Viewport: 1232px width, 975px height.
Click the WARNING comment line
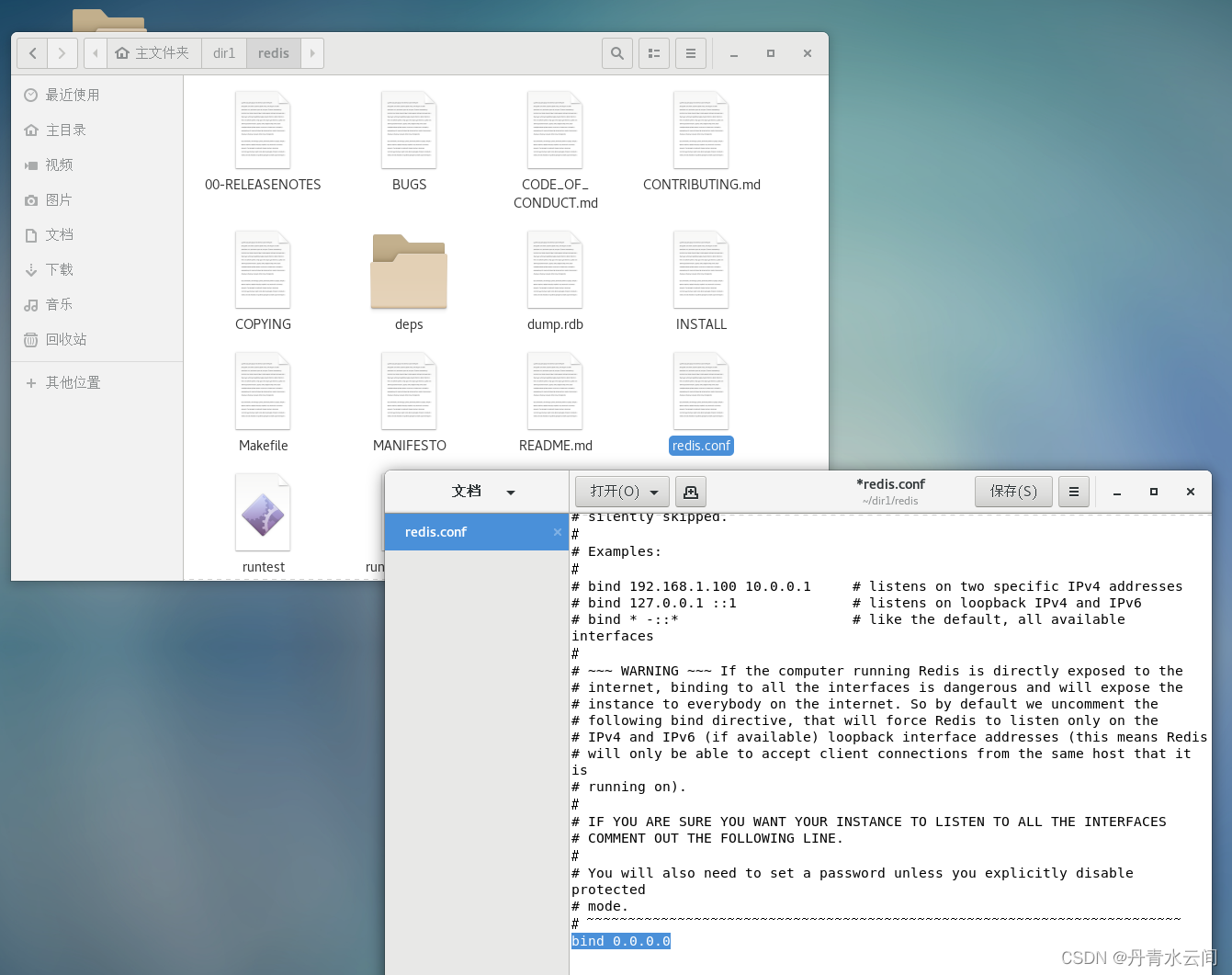[877, 671]
